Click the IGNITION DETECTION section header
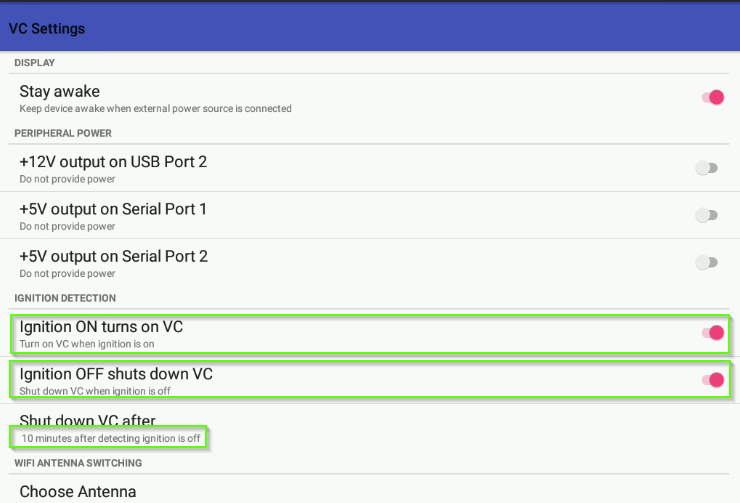The height and width of the screenshot is (503, 740). pyautogui.click(x=65, y=298)
